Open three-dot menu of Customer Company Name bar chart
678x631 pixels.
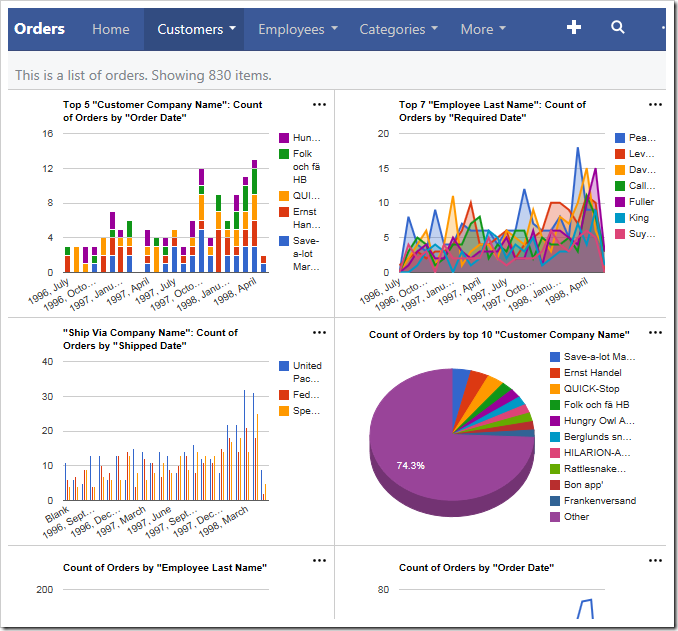click(x=319, y=105)
